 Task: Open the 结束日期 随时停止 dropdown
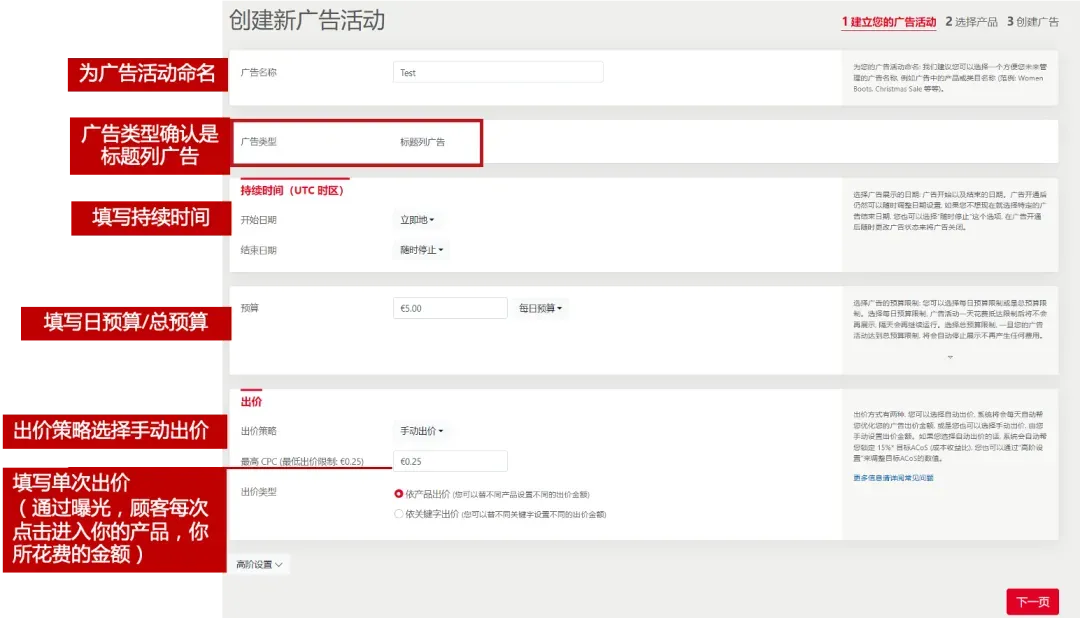[x=422, y=250]
